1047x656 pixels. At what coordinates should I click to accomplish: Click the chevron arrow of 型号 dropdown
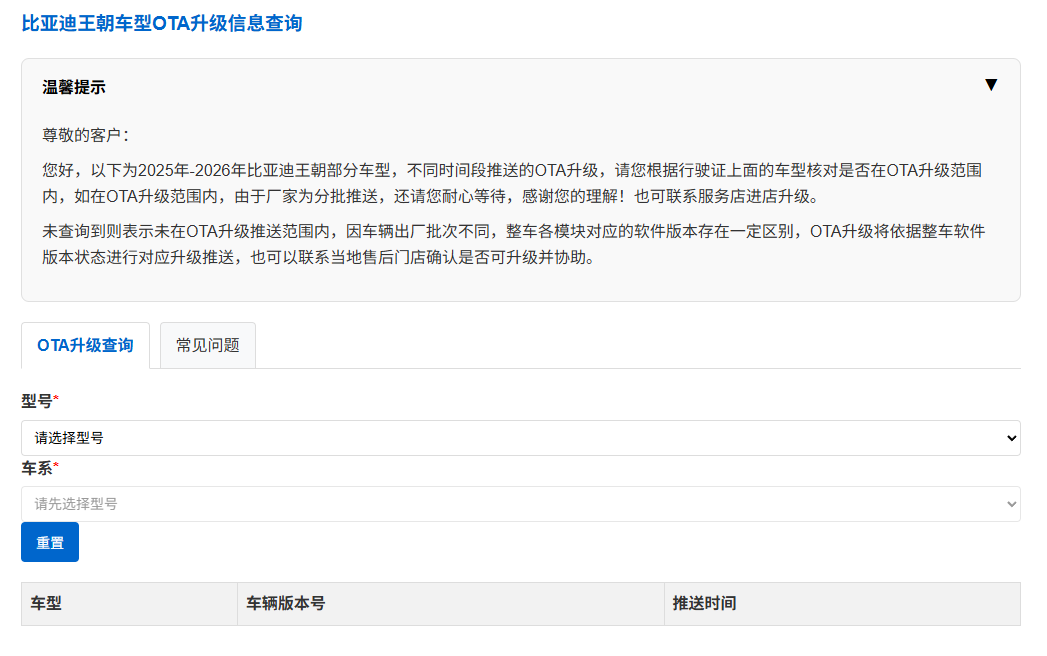1011,438
